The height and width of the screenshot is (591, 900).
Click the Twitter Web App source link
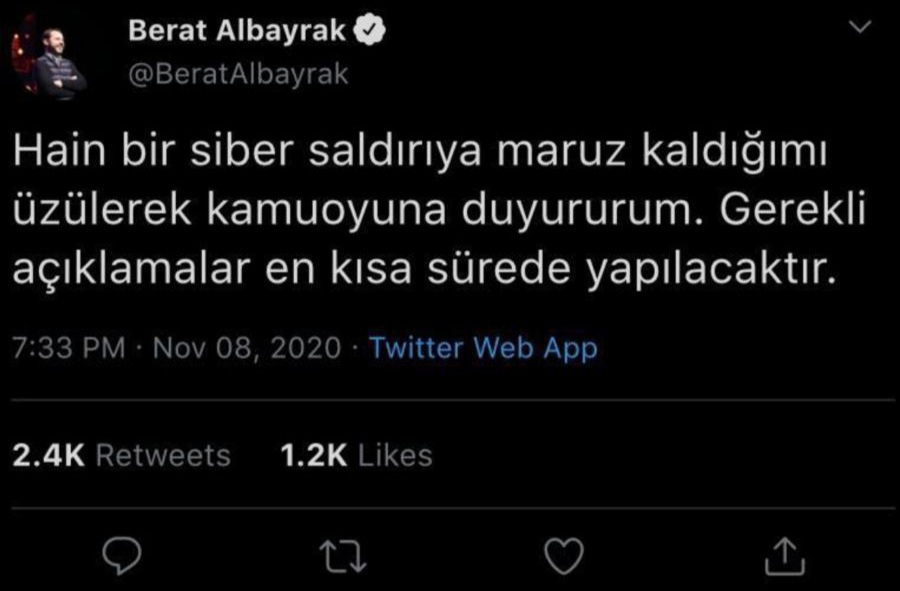pos(483,348)
